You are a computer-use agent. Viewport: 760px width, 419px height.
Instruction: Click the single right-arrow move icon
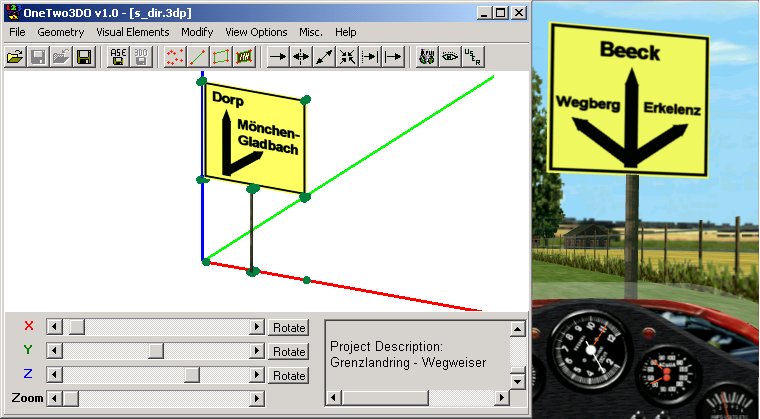[x=278, y=57]
